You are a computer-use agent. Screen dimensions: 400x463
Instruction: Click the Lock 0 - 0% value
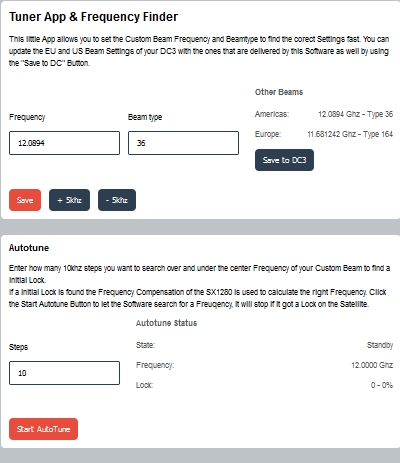click(x=382, y=385)
